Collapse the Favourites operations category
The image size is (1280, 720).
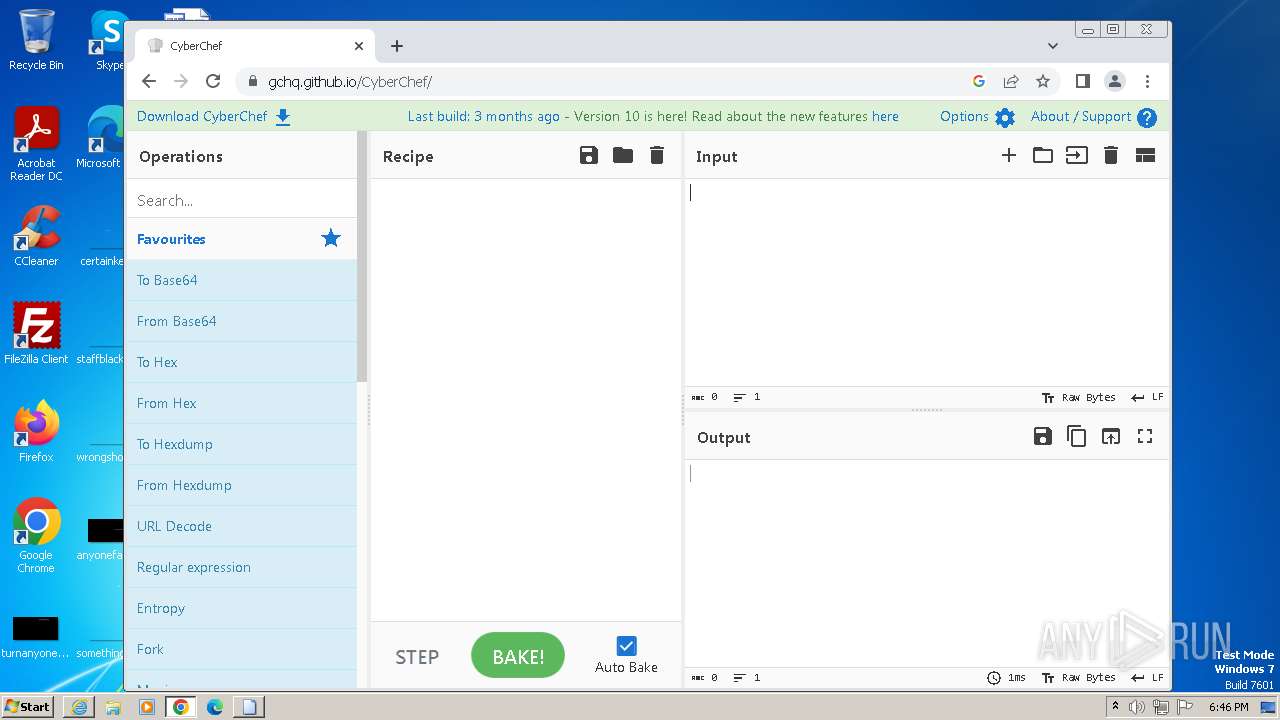[x=241, y=239]
